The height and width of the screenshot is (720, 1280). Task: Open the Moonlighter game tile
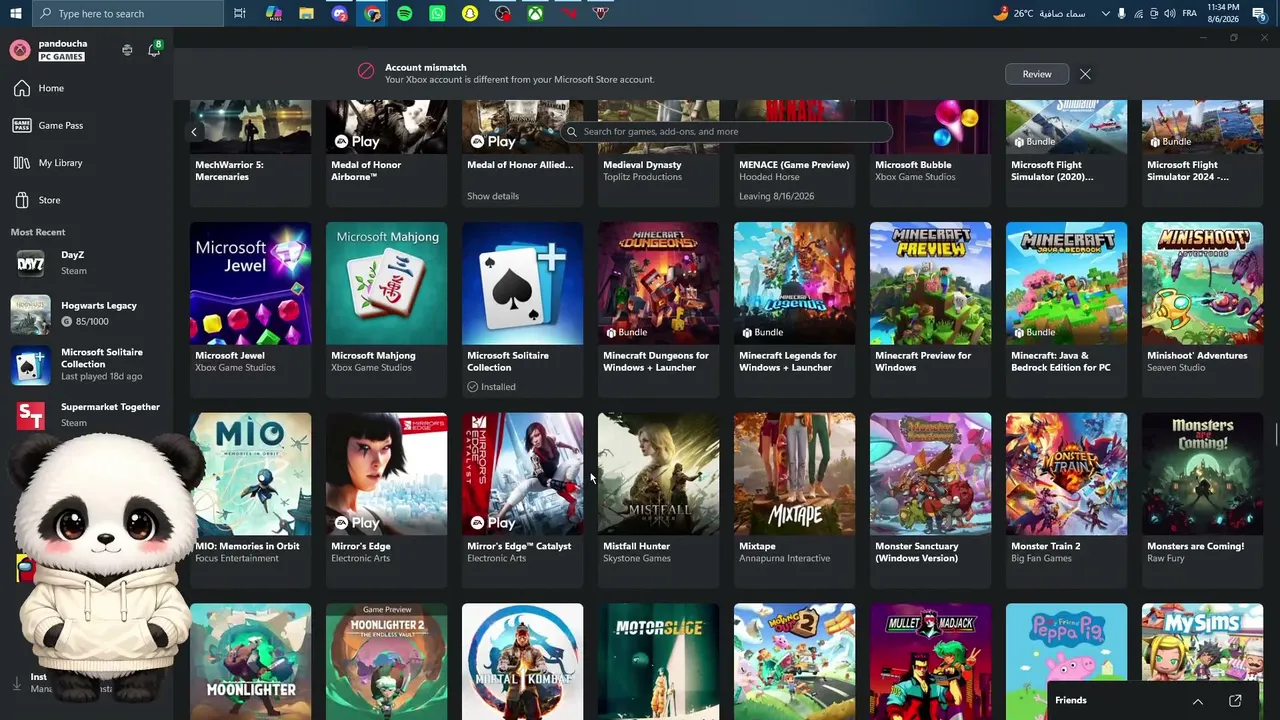[250, 661]
